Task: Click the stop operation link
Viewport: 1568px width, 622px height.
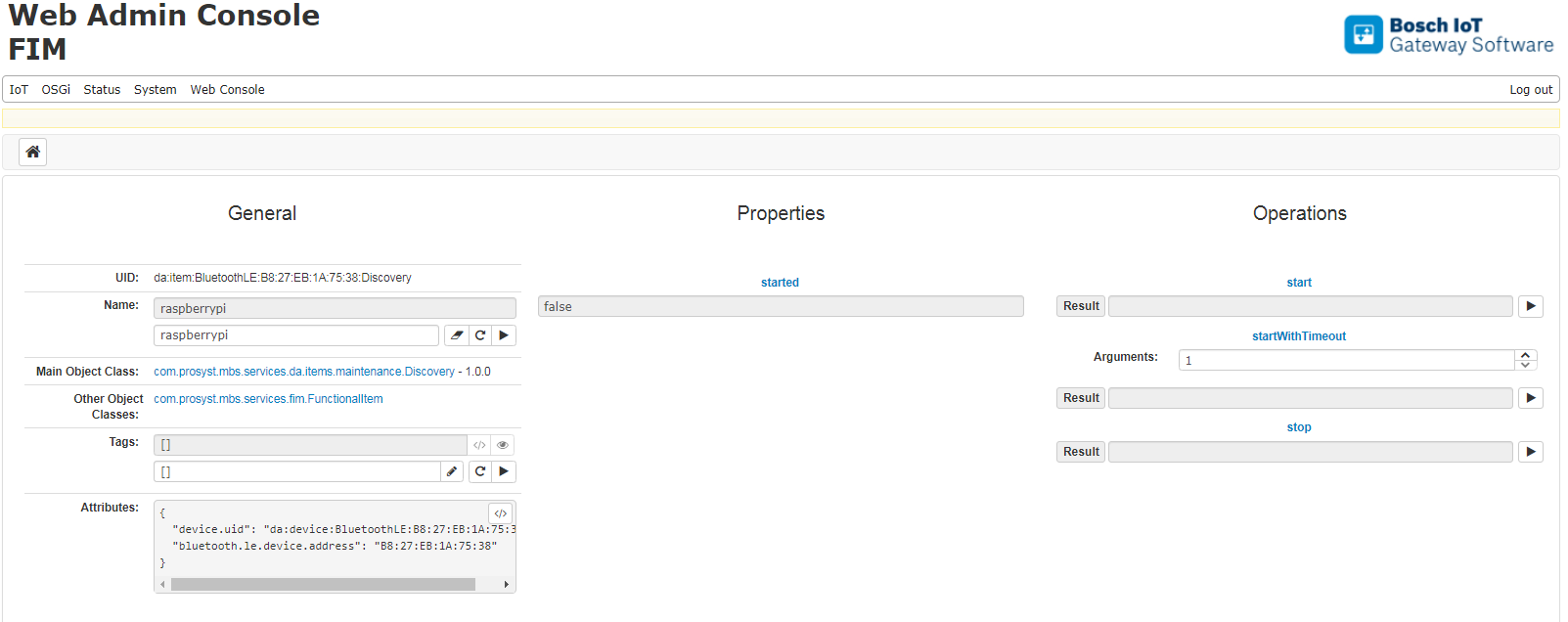Action: click(x=1299, y=427)
